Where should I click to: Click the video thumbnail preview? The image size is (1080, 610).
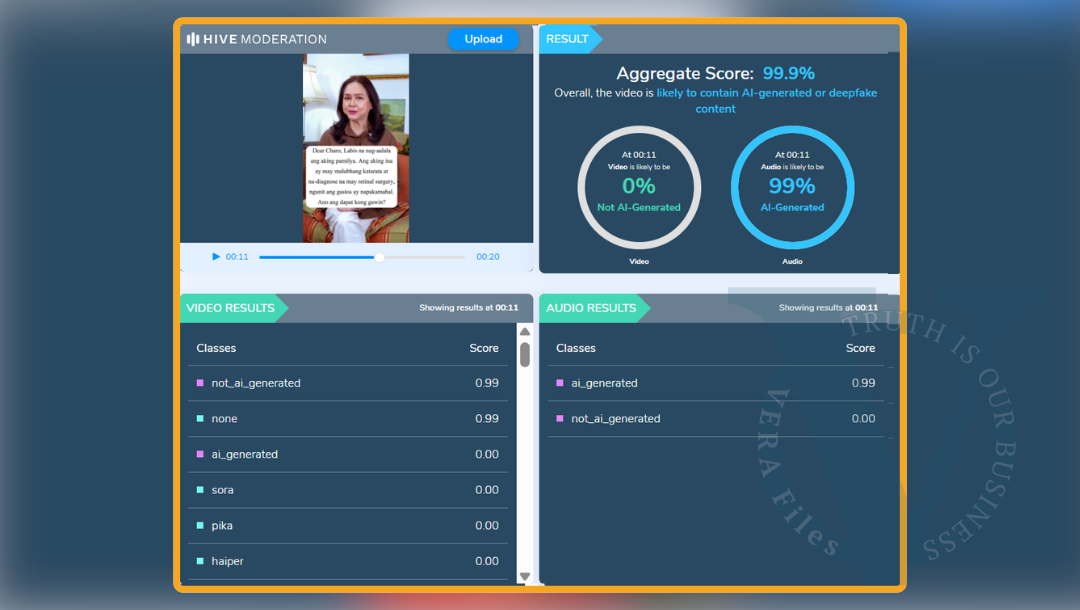[x=356, y=148]
